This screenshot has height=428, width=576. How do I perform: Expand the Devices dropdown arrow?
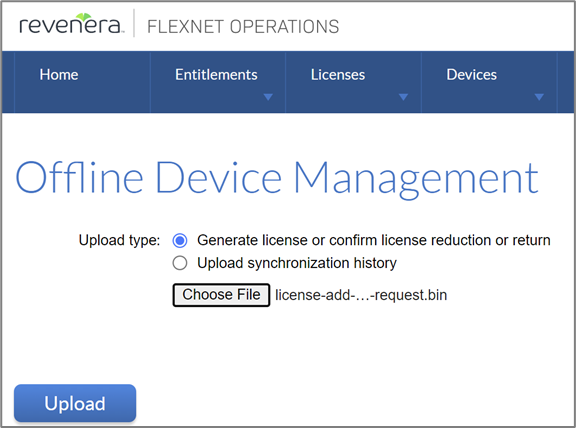[539, 97]
